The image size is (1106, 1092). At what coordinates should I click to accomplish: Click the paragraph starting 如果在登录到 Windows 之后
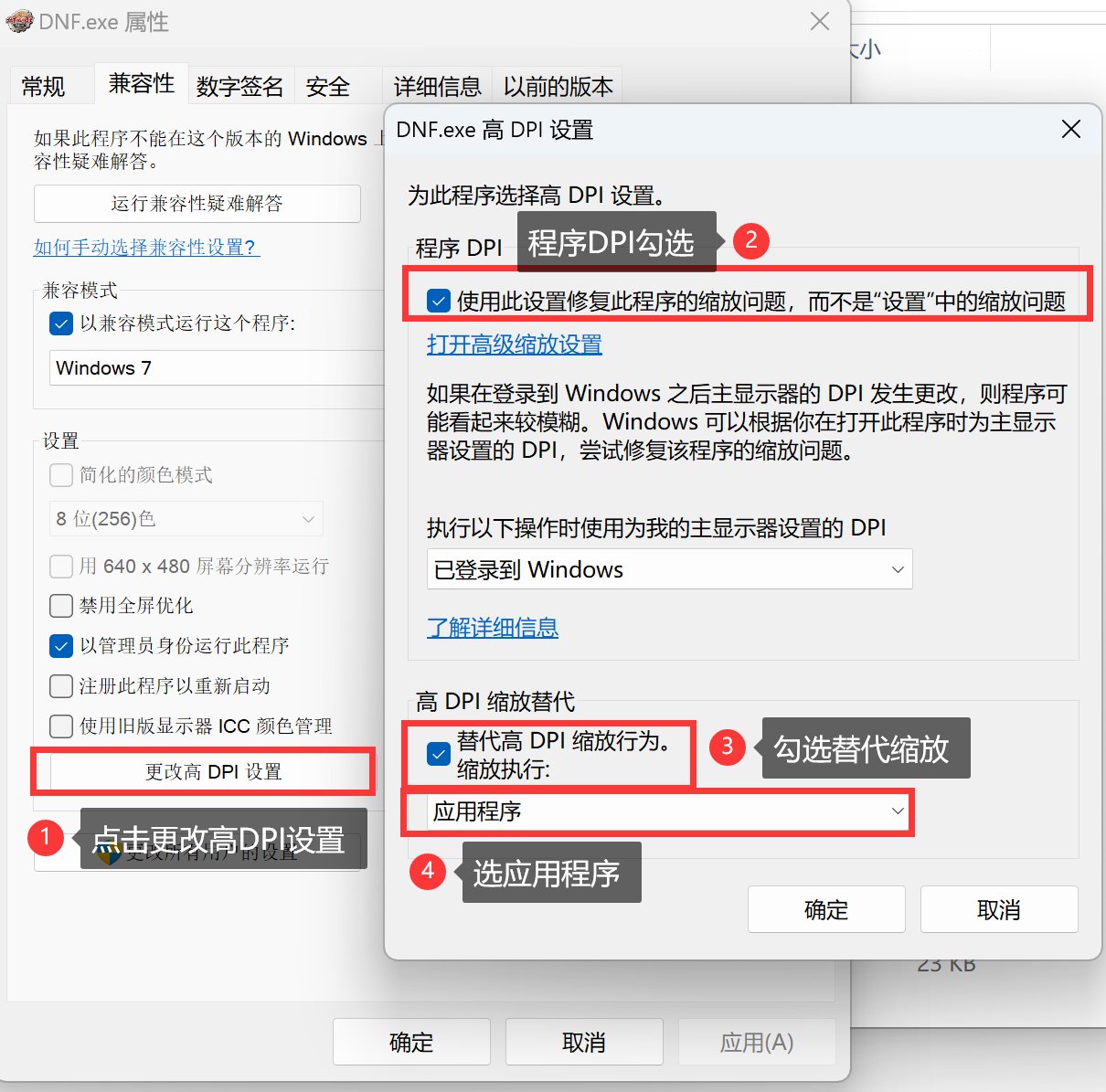(x=747, y=422)
